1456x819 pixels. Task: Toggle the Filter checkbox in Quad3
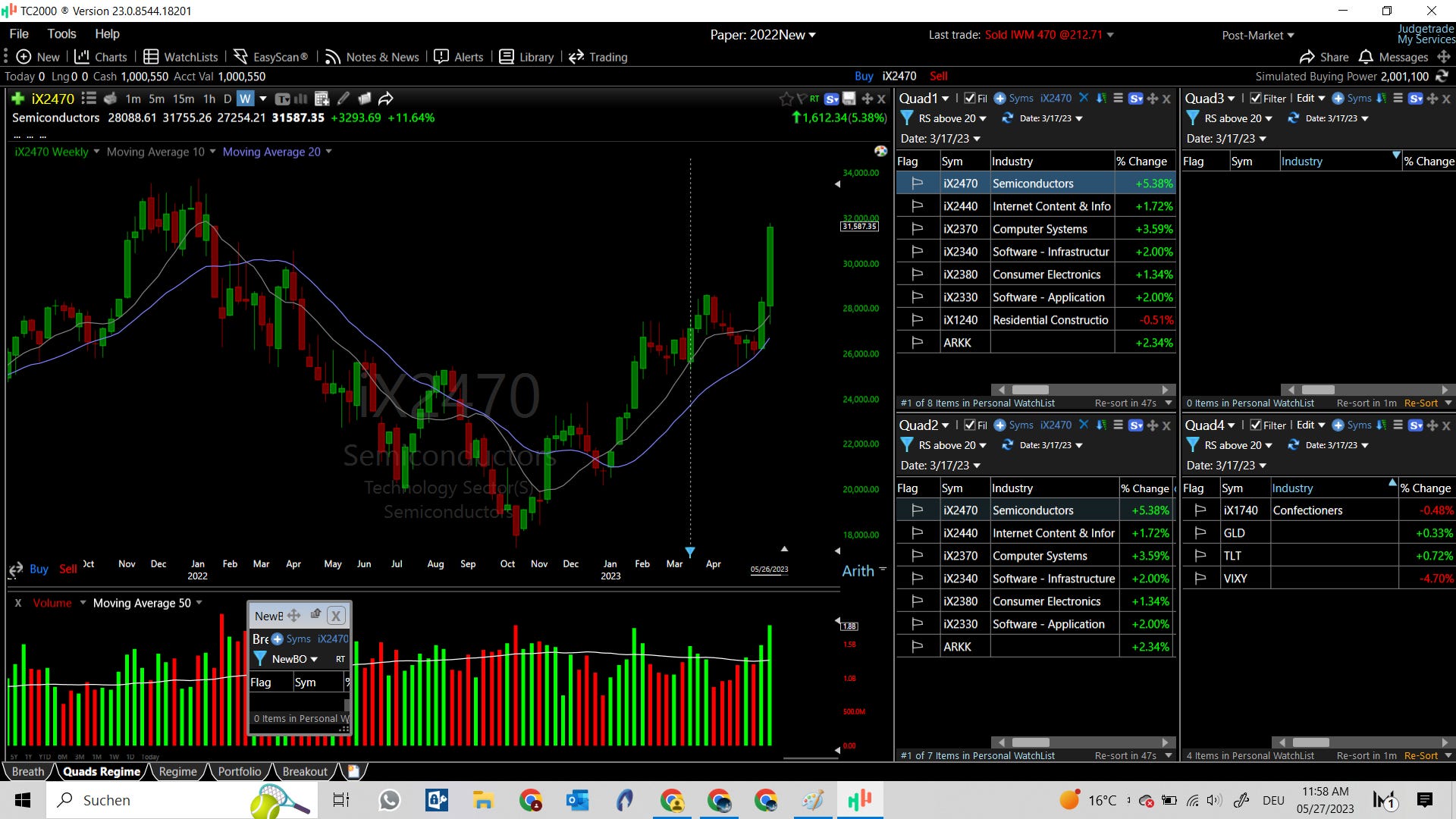(1256, 99)
